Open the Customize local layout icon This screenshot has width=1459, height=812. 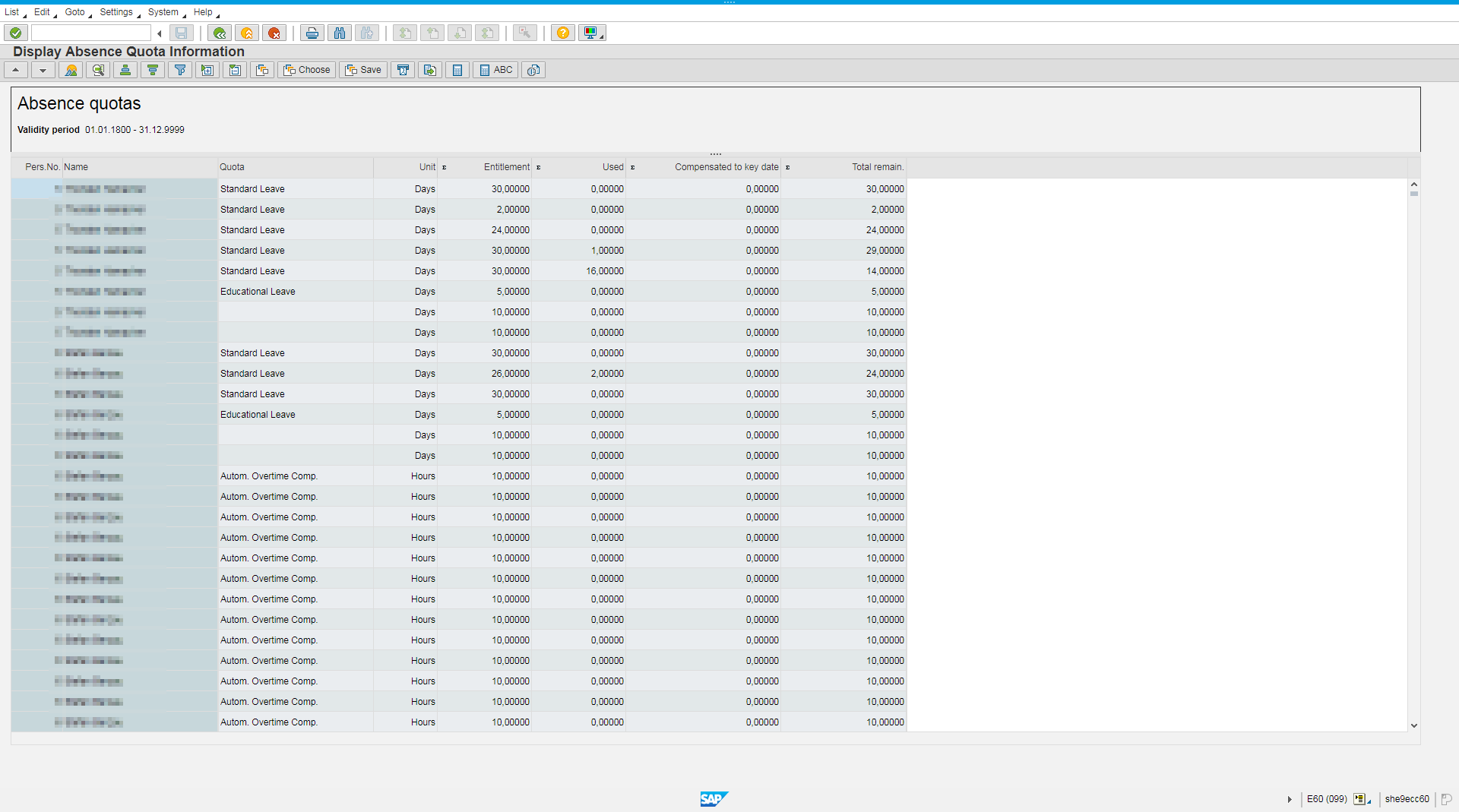(591, 33)
